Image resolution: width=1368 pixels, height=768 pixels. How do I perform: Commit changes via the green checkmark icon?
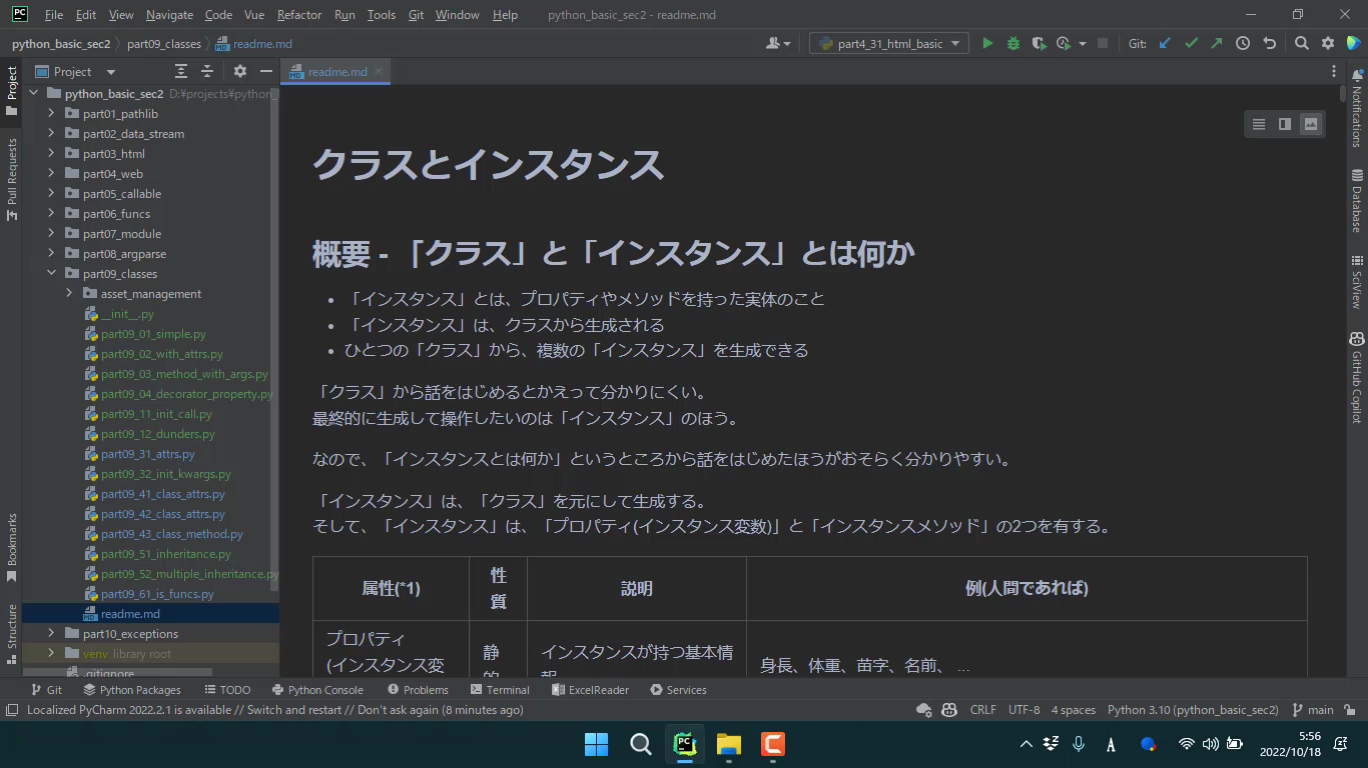(1191, 43)
